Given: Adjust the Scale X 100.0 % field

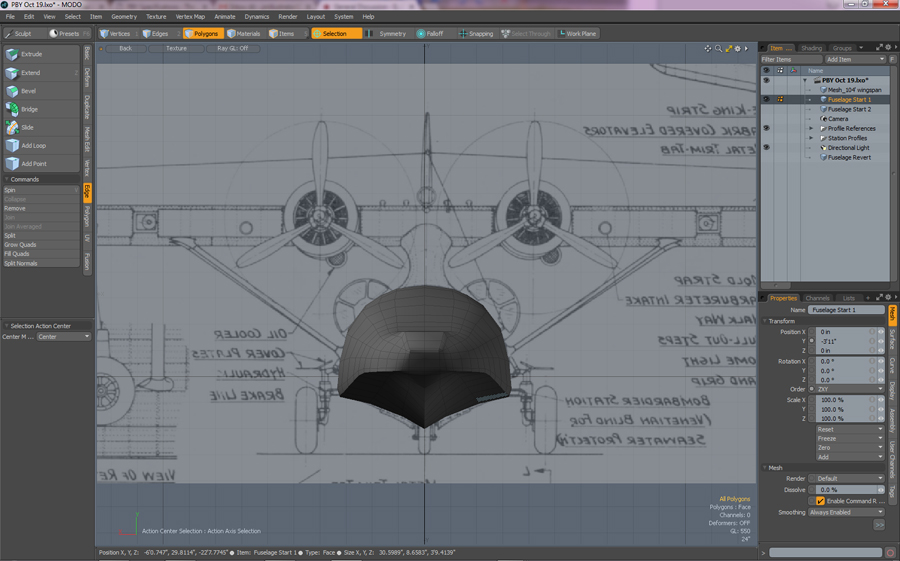Looking at the screenshot, I should (x=846, y=400).
